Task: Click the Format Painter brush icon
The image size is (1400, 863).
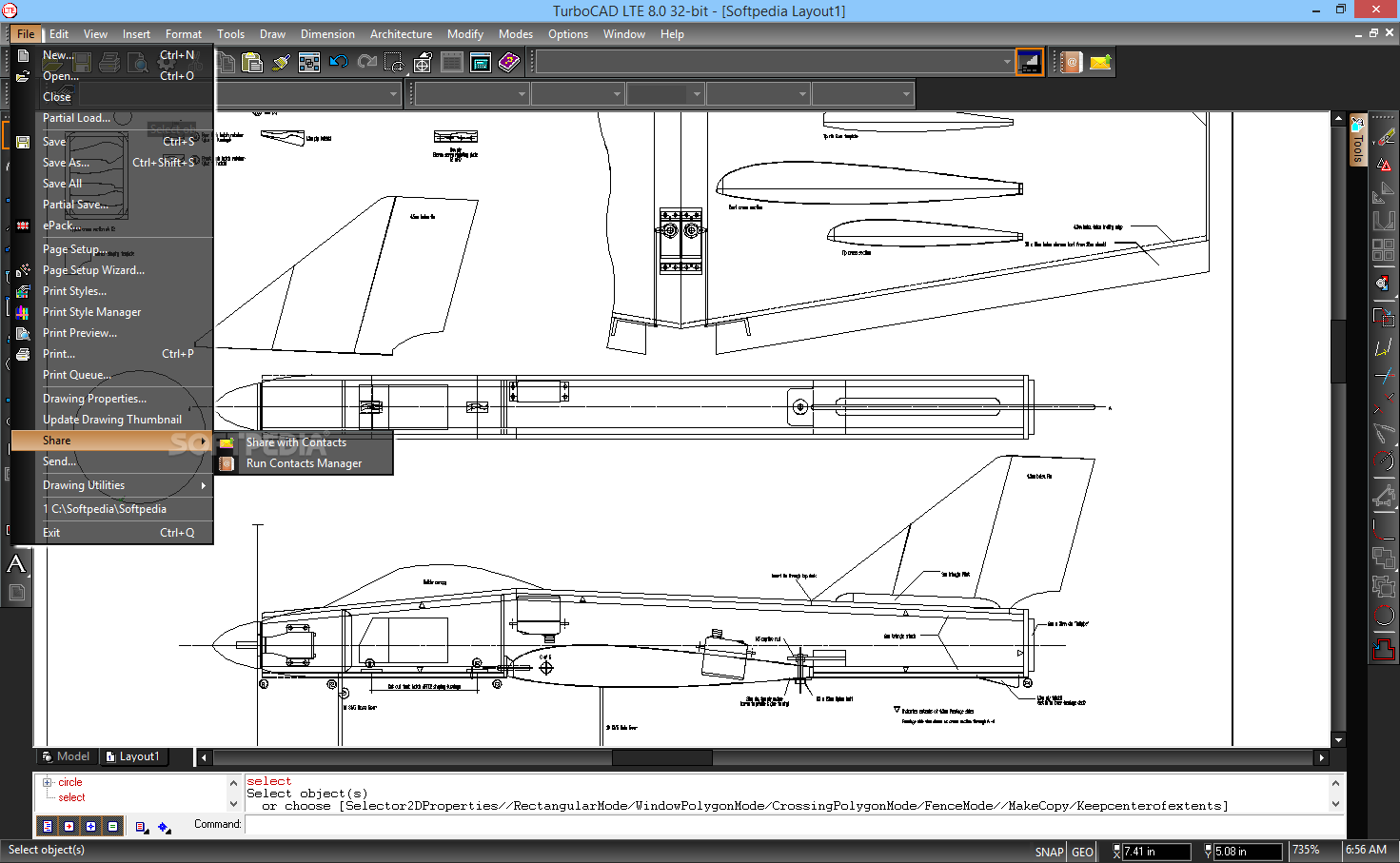Action: [x=281, y=63]
